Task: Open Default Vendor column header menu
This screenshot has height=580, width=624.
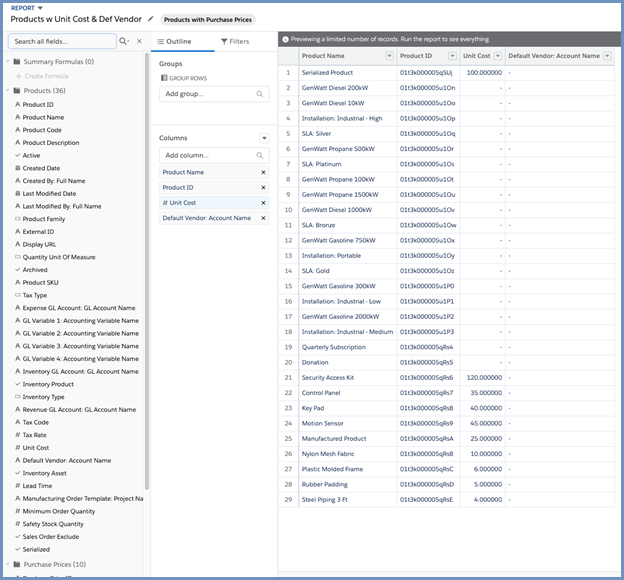Action: [607, 56]
